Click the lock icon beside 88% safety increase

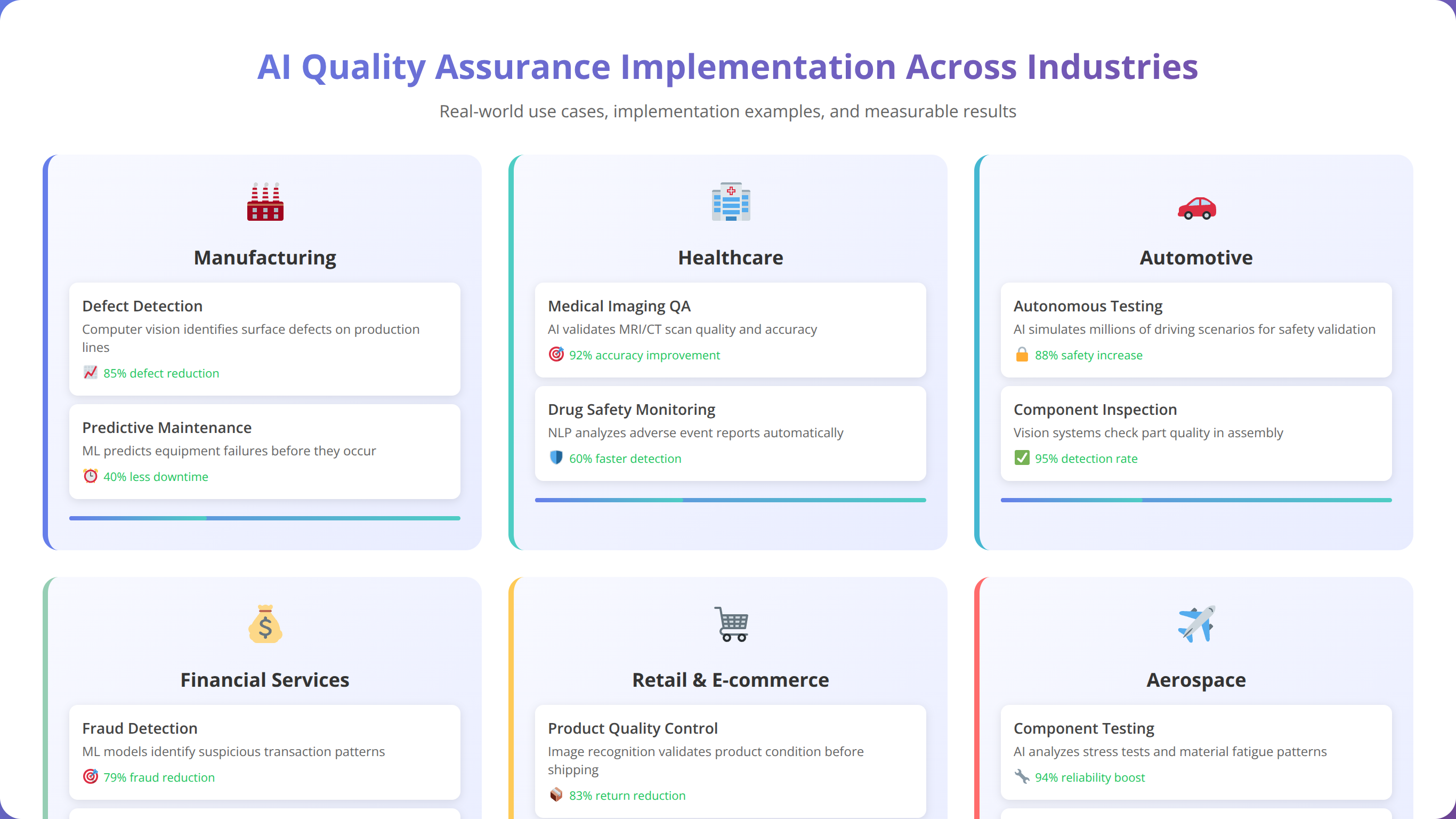click(1022, 355)
